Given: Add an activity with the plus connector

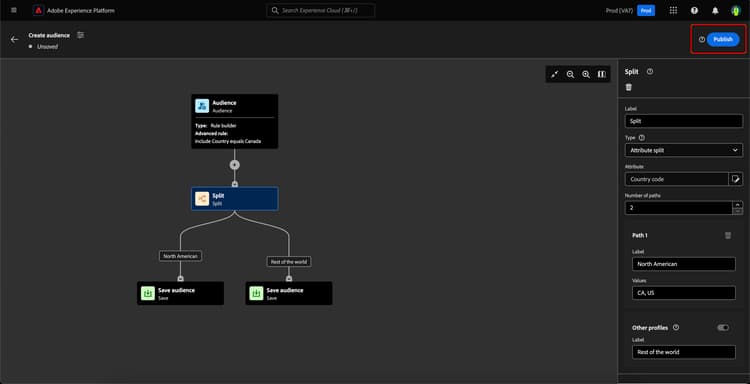Looking at the screenshot, I should (x=234, y=165).
